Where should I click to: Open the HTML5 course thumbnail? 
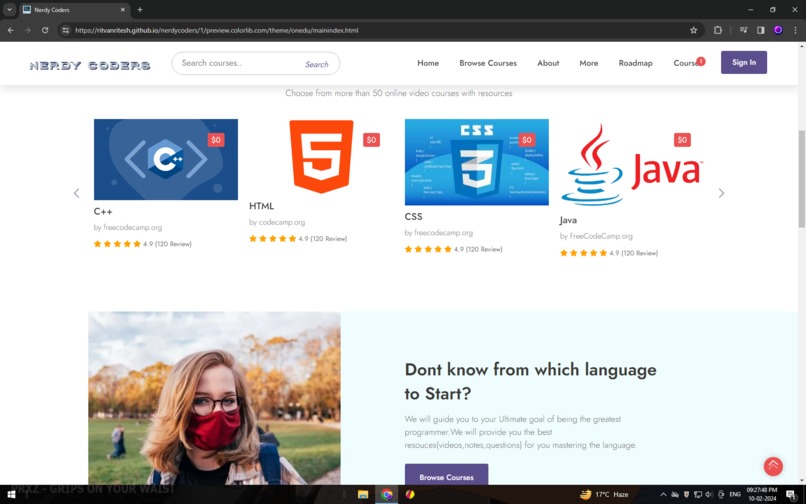pyautogui.click(x=321, y=157)
